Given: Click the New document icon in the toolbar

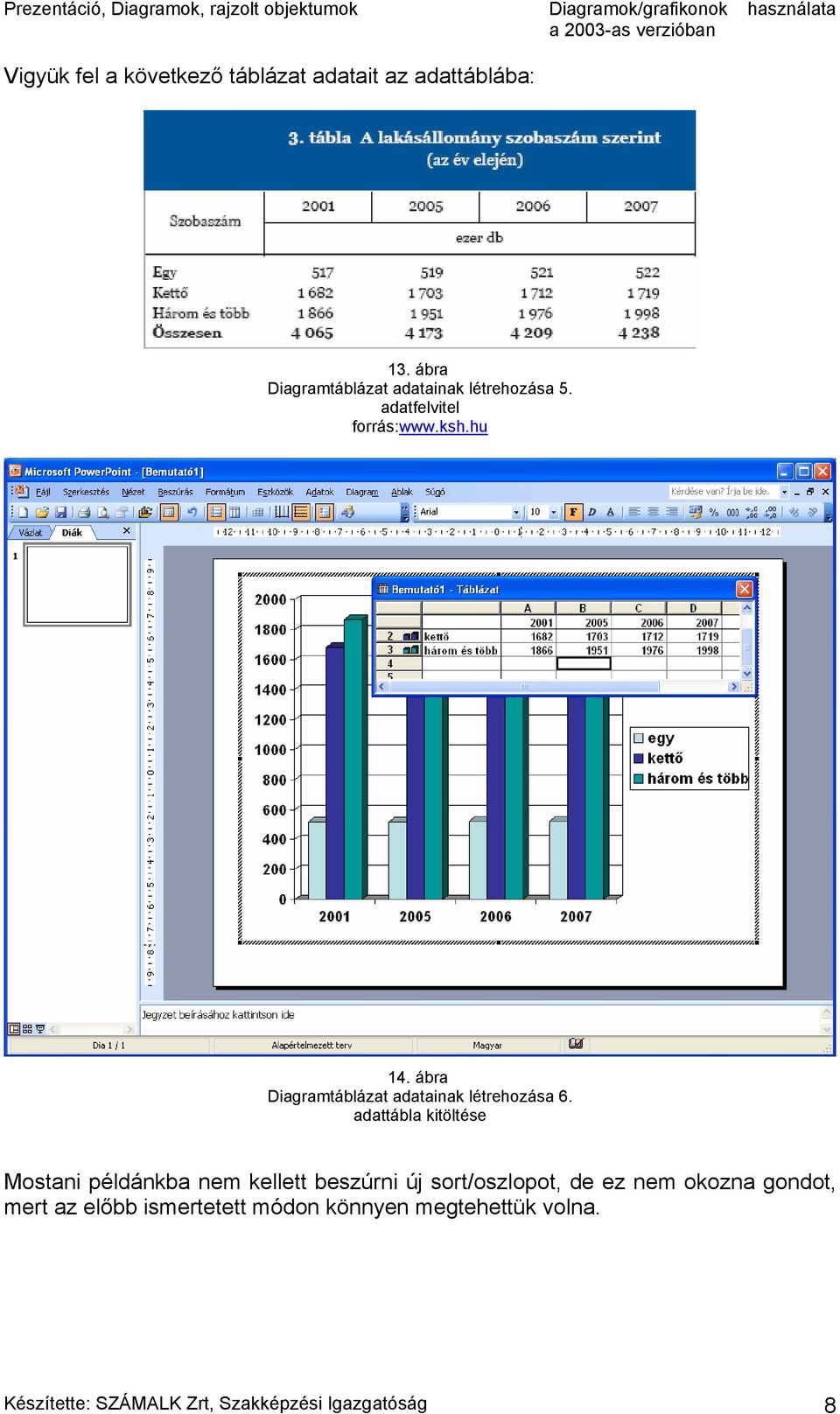Looking at the screenshot, I should click(23, 513).
